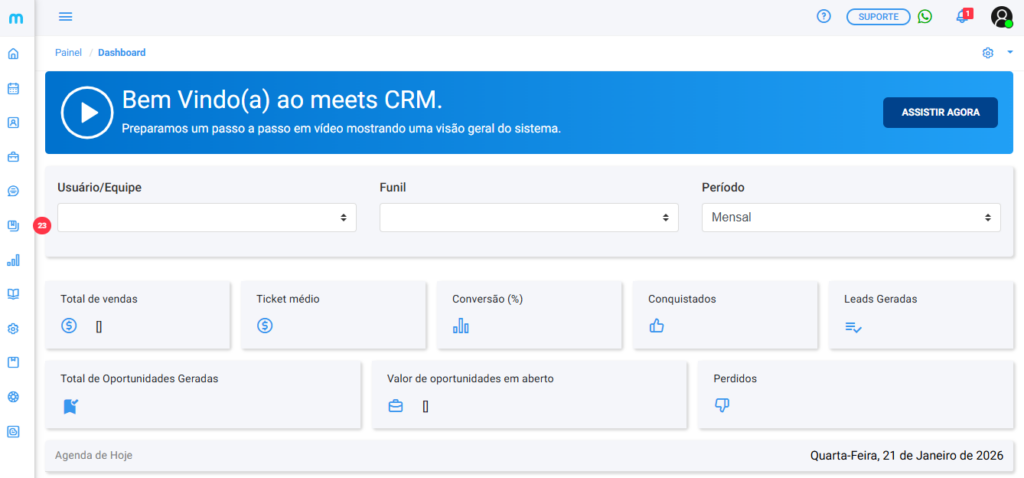Play the welcome video circle button
The image size is (1024, 478).
[x=86, y=112]
